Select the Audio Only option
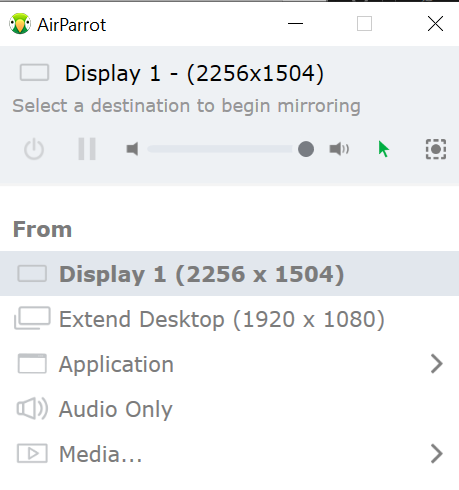This screenshot has height=490, width=459. click(229, 409)
